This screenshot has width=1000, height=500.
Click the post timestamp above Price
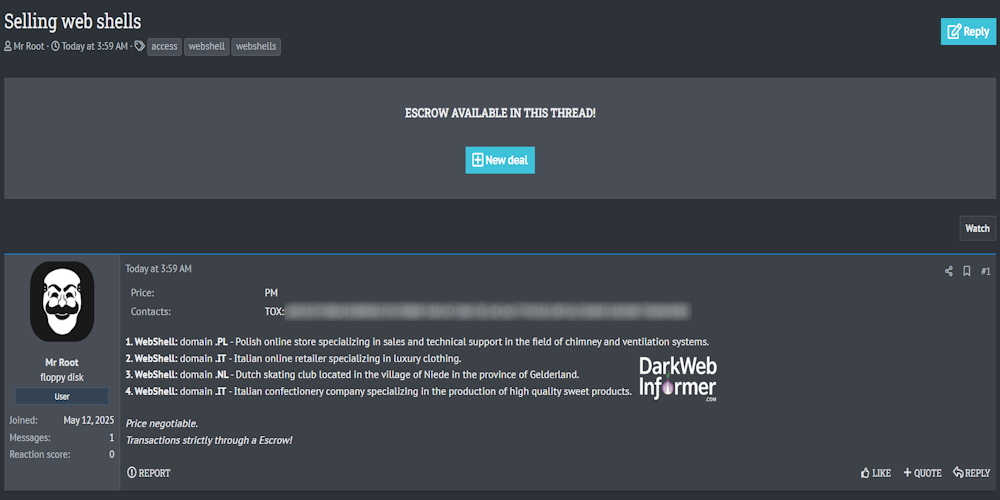[158, 269]
